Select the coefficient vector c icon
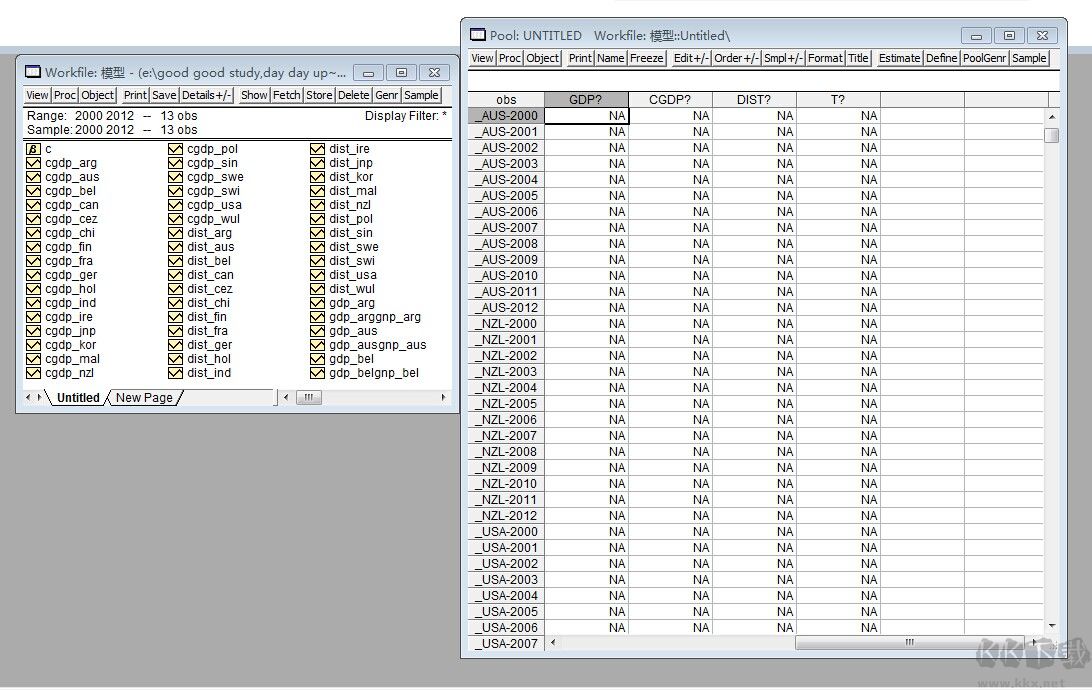 34,149
